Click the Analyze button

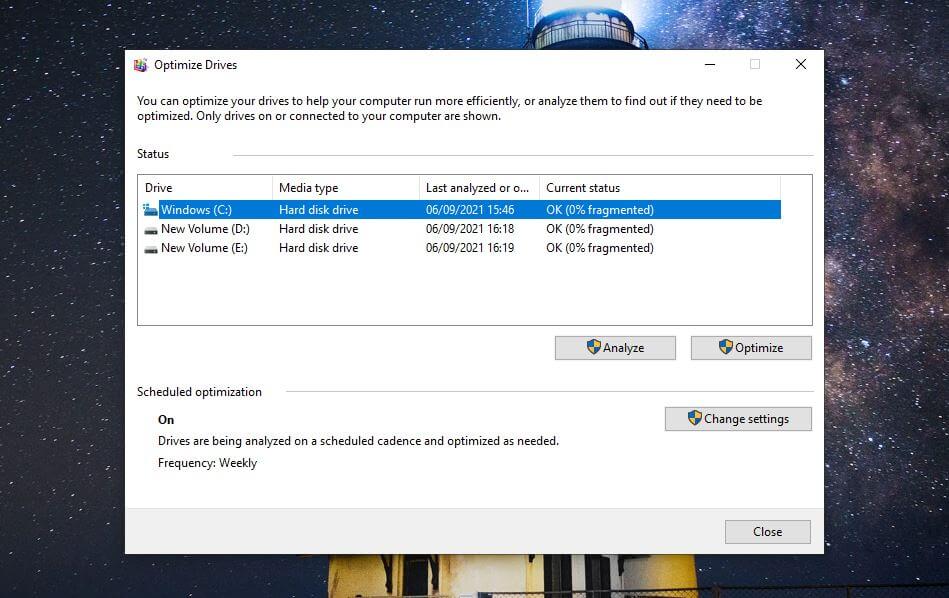(x=615, y=348)
